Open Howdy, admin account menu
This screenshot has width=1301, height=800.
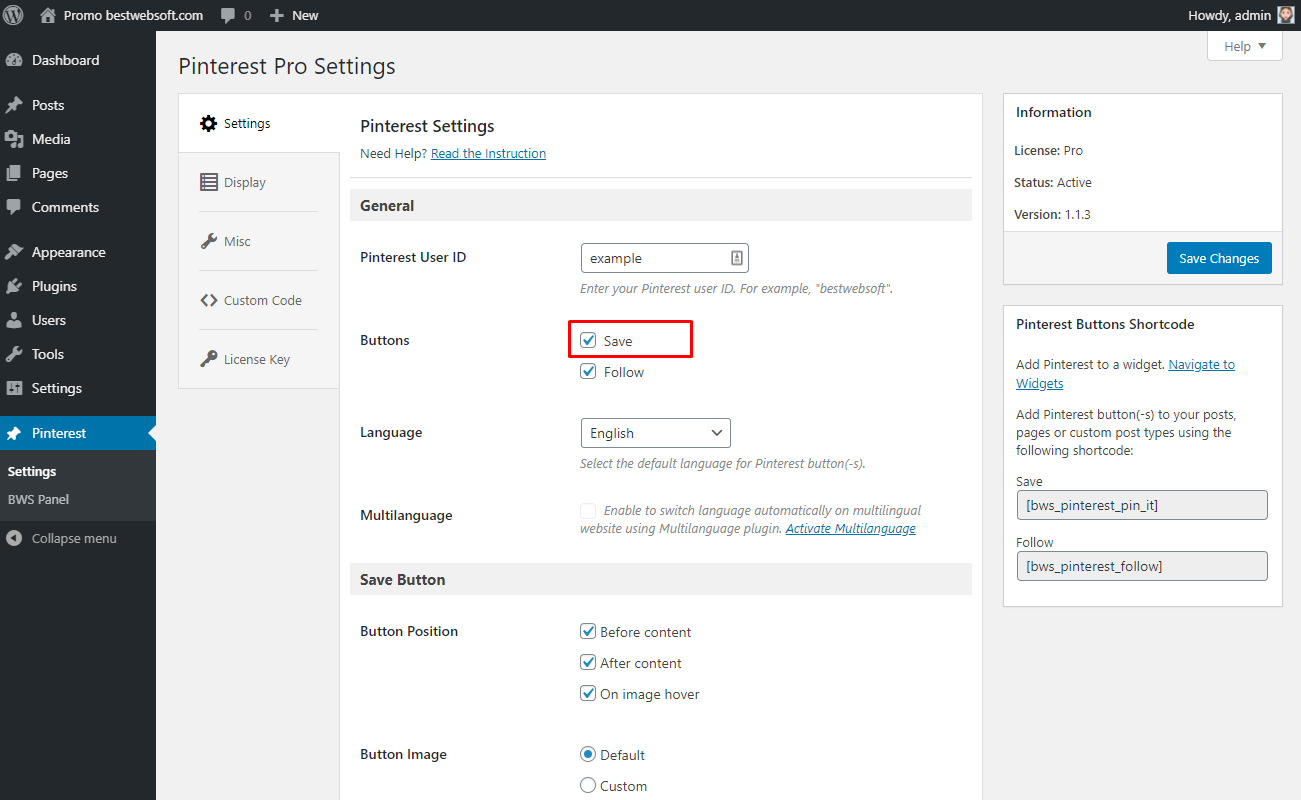[1241, 15]
